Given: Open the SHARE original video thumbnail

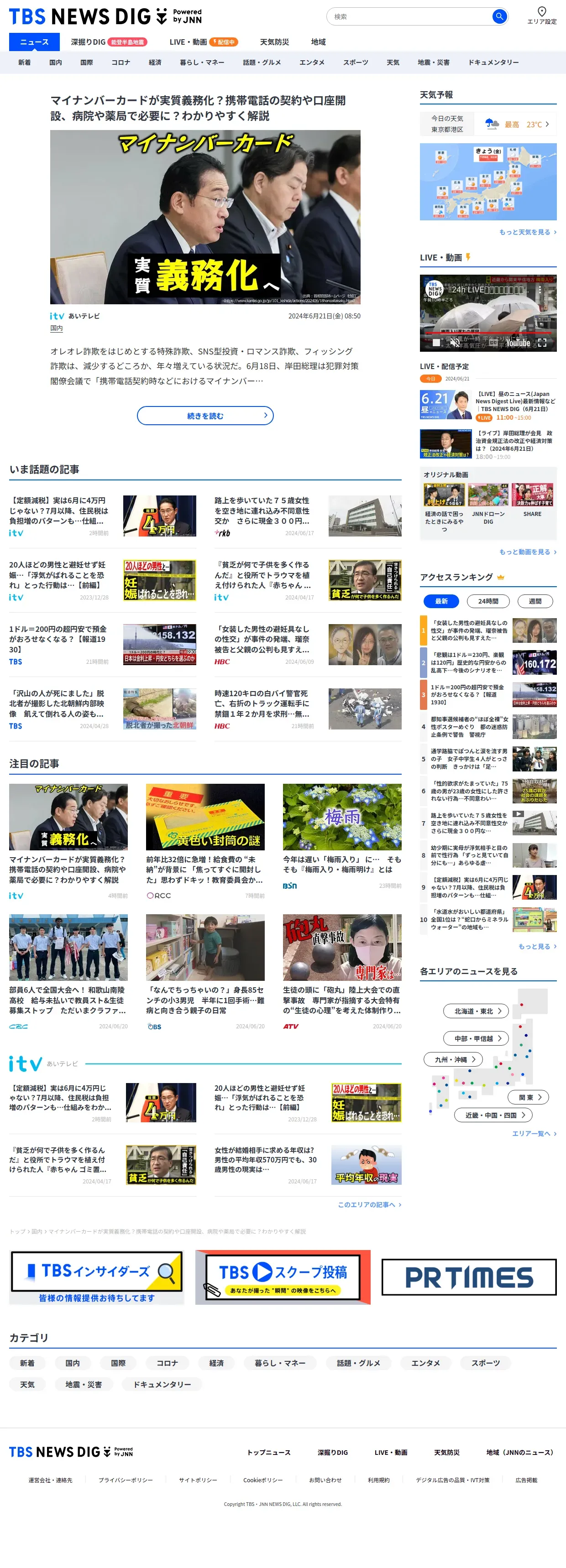Looking at the screenshot, I should point(532,500).
